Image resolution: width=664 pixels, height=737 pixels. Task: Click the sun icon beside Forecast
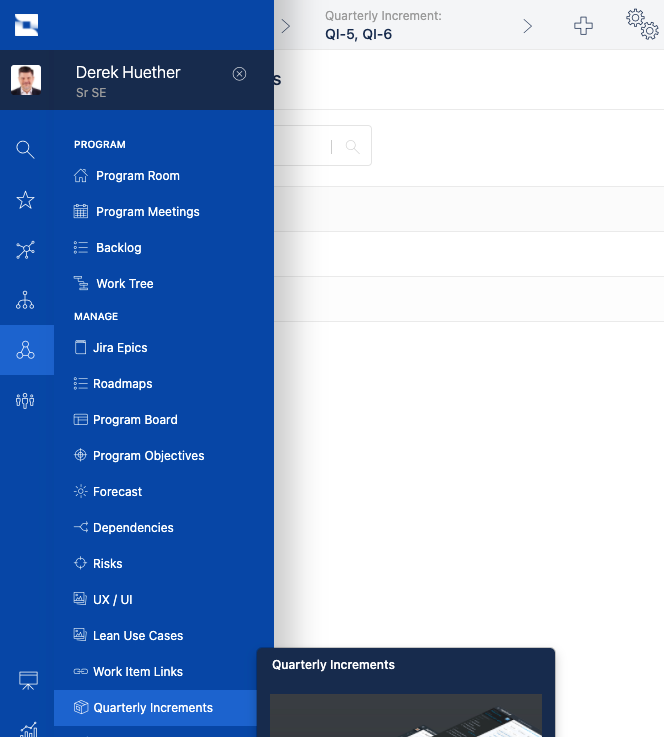tap(81, 491)
